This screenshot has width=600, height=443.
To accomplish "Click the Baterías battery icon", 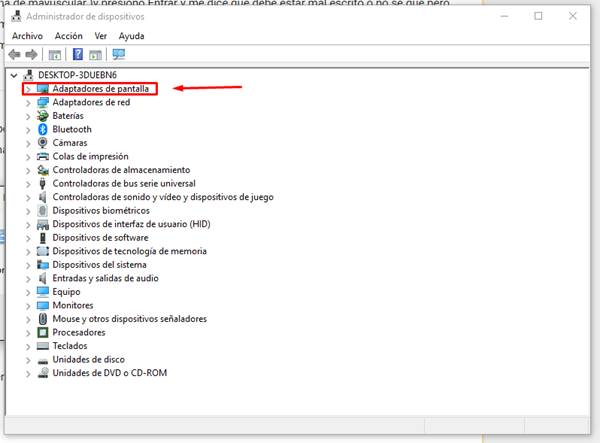I will [x=42, y=116].
